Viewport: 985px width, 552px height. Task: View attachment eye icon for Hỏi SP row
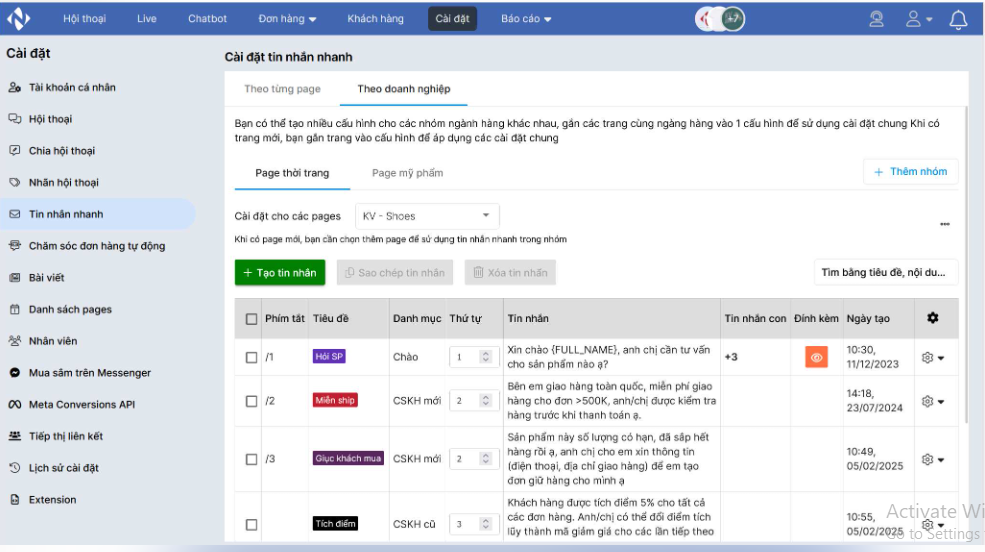[x=816, y=357]
